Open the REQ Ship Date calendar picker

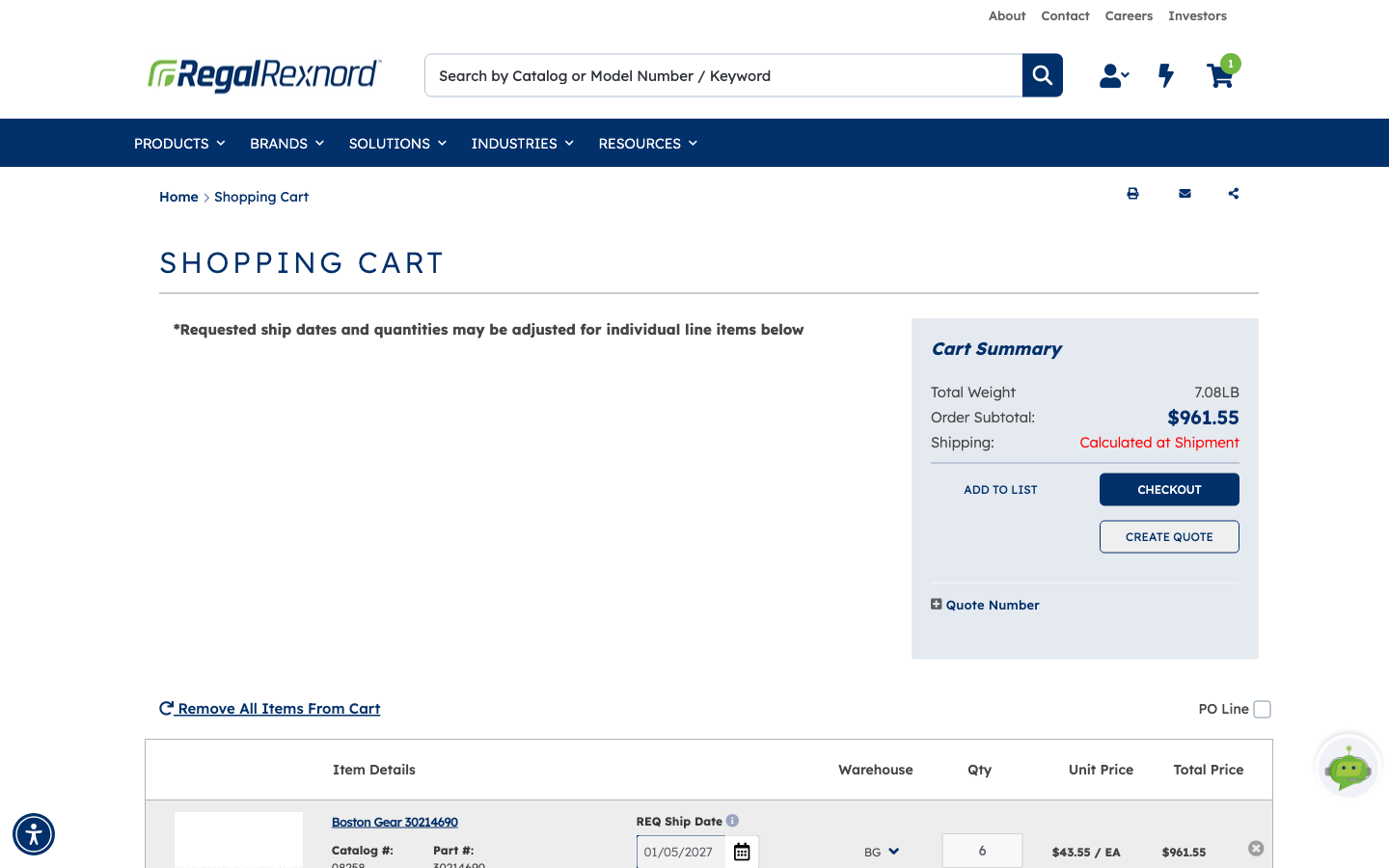[742, 852]
